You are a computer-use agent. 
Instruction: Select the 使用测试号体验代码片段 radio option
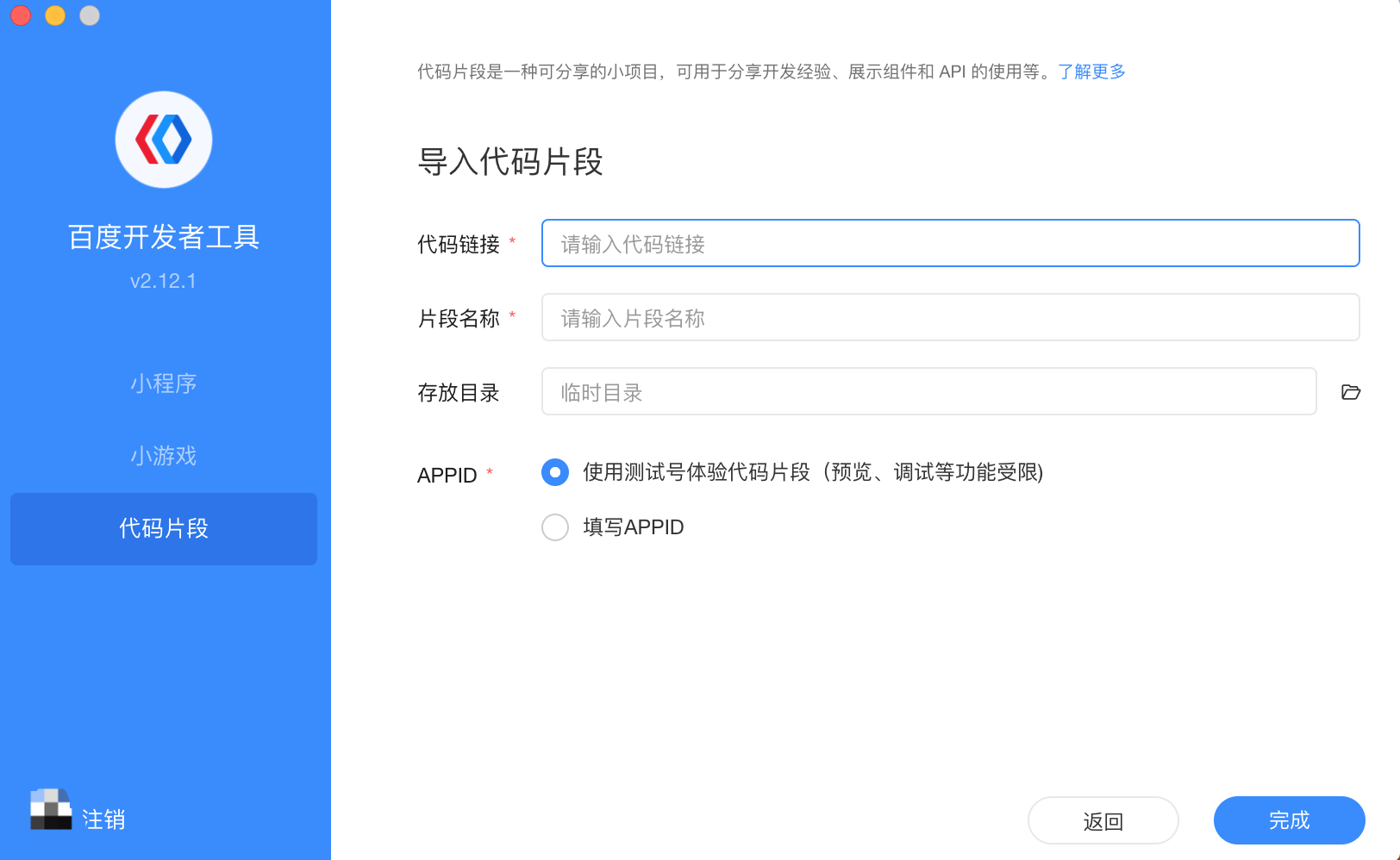tap(555, 472)
